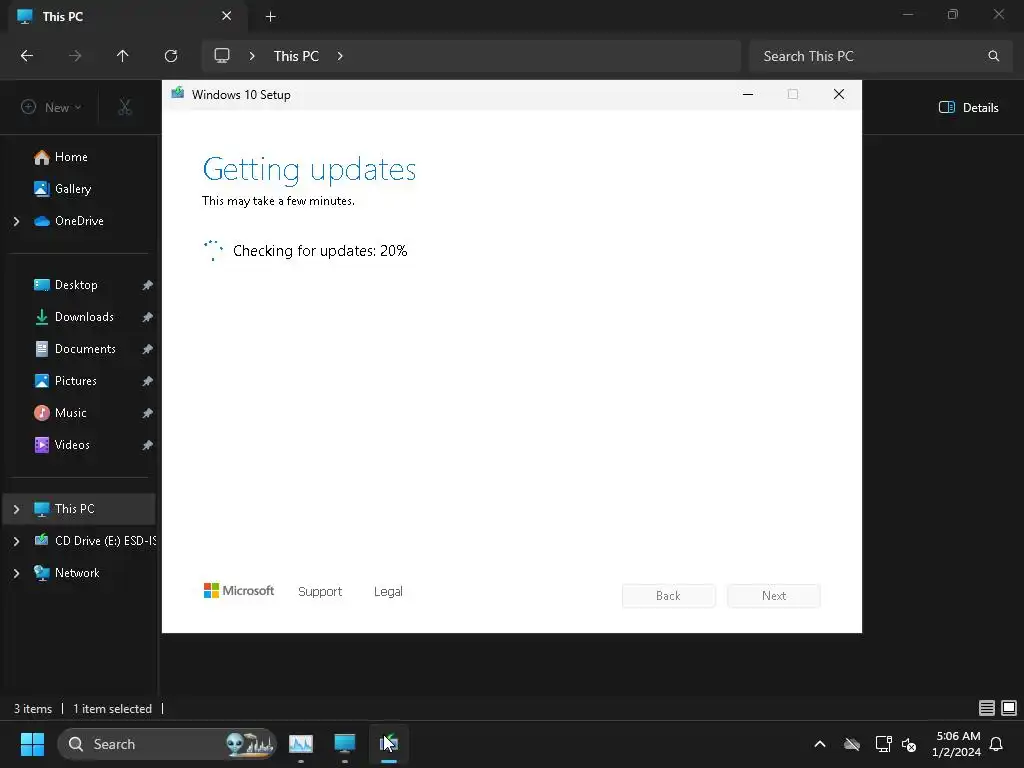Expand the OneDrive tree node
1024x768 pixels.
[16, 221]
